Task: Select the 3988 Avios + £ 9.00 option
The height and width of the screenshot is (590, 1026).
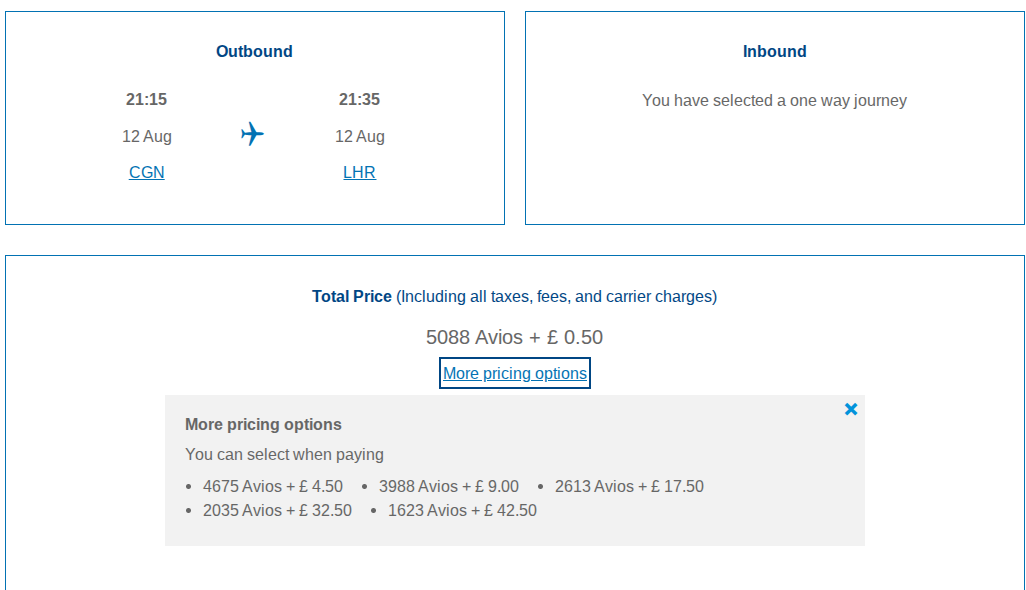Action: tap(448, 486)
